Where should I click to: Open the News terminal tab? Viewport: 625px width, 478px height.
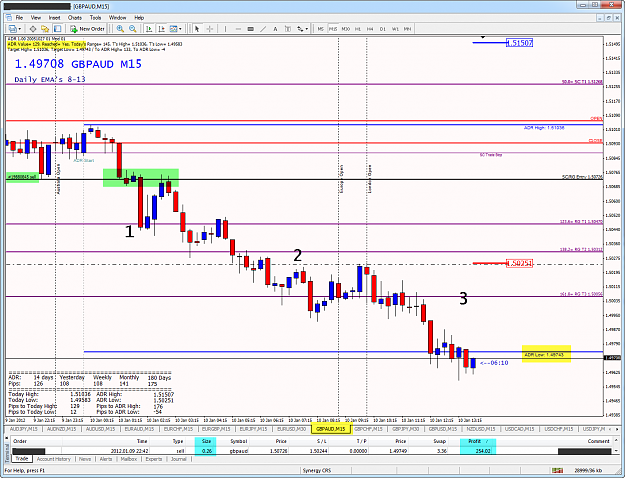tap(85, 459)
